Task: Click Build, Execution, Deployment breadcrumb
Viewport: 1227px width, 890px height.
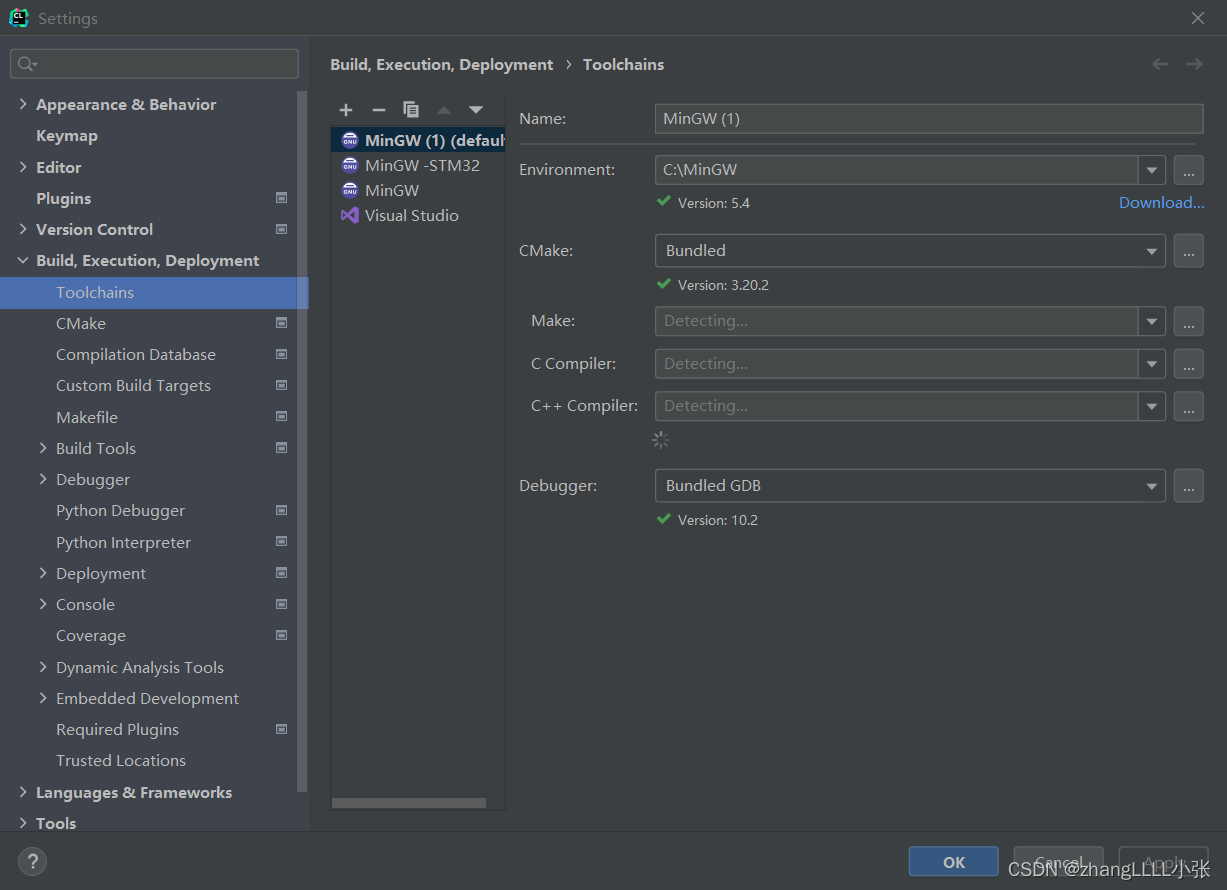Action: click(441, 64)
